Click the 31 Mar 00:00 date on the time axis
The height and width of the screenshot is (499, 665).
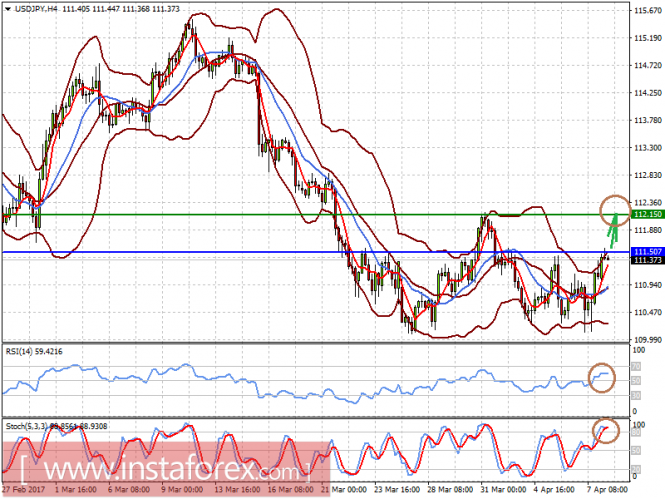click(x=501, y=490)
